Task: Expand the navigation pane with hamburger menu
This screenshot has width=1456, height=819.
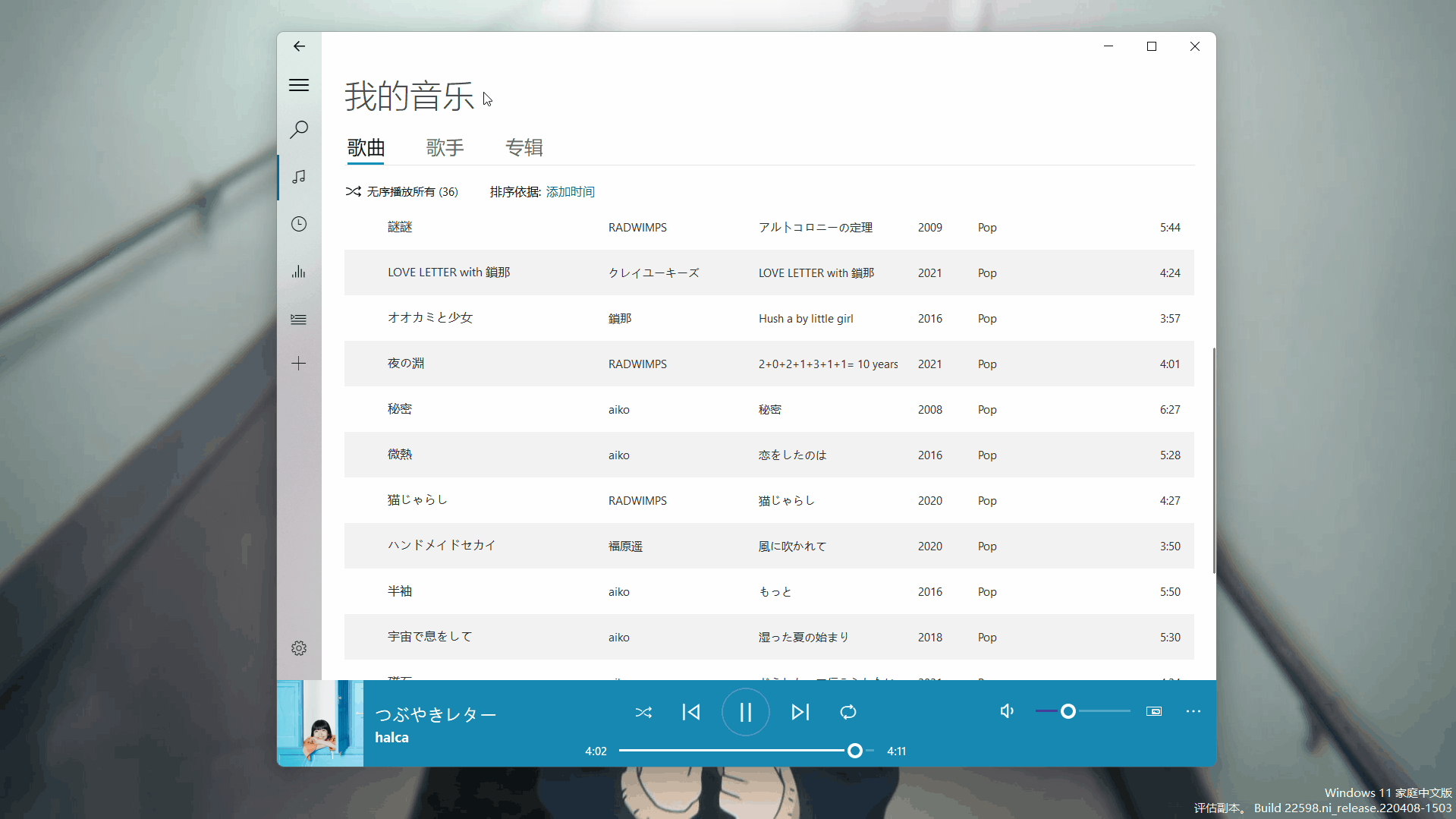Action: (298, 84)
